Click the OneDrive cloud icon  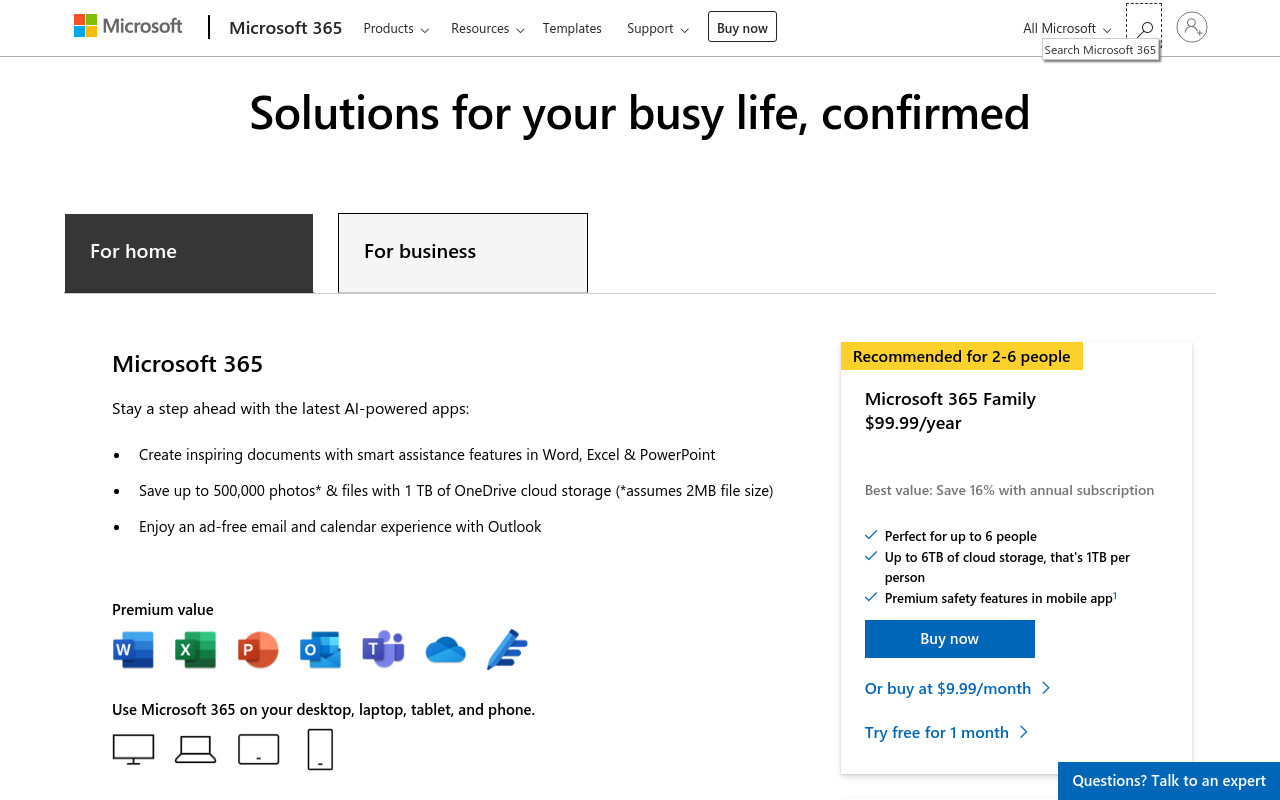point(445,651)
